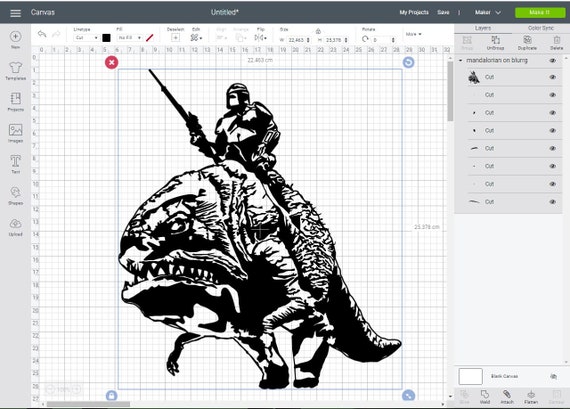
Task: Collapse the mandalorian on blurrg group arrow
Action: 461,60
